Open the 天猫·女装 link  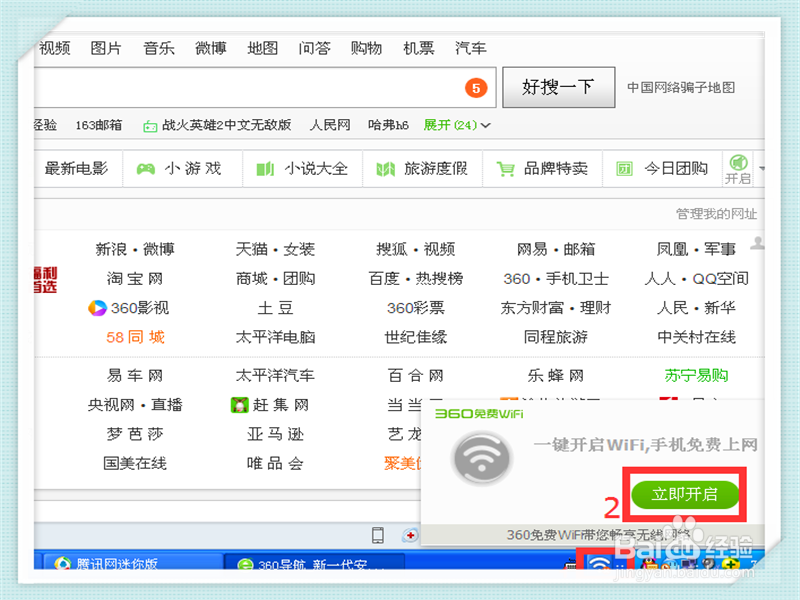click(x=276, y=249)
